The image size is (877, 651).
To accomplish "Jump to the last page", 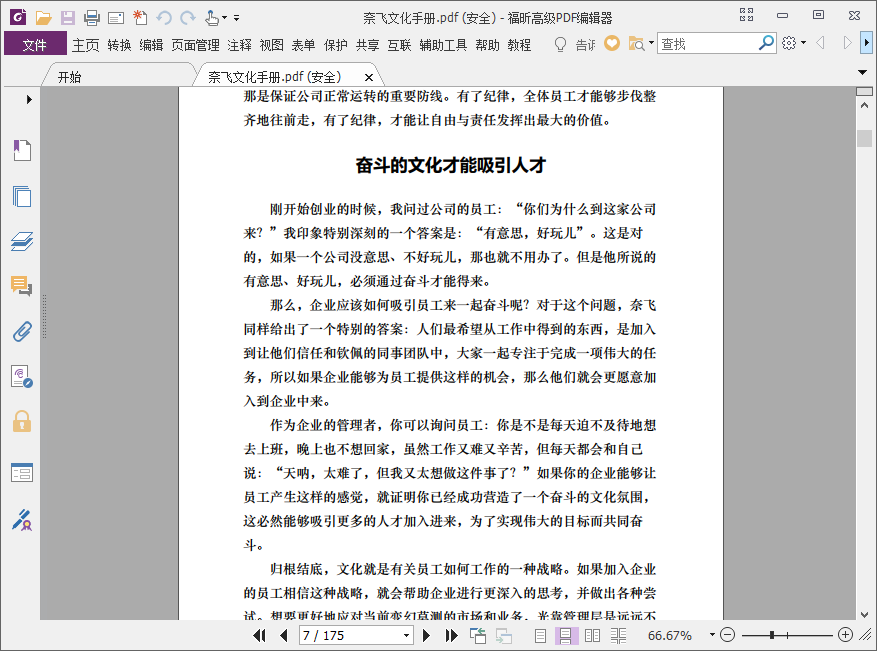I will point(451,635).
